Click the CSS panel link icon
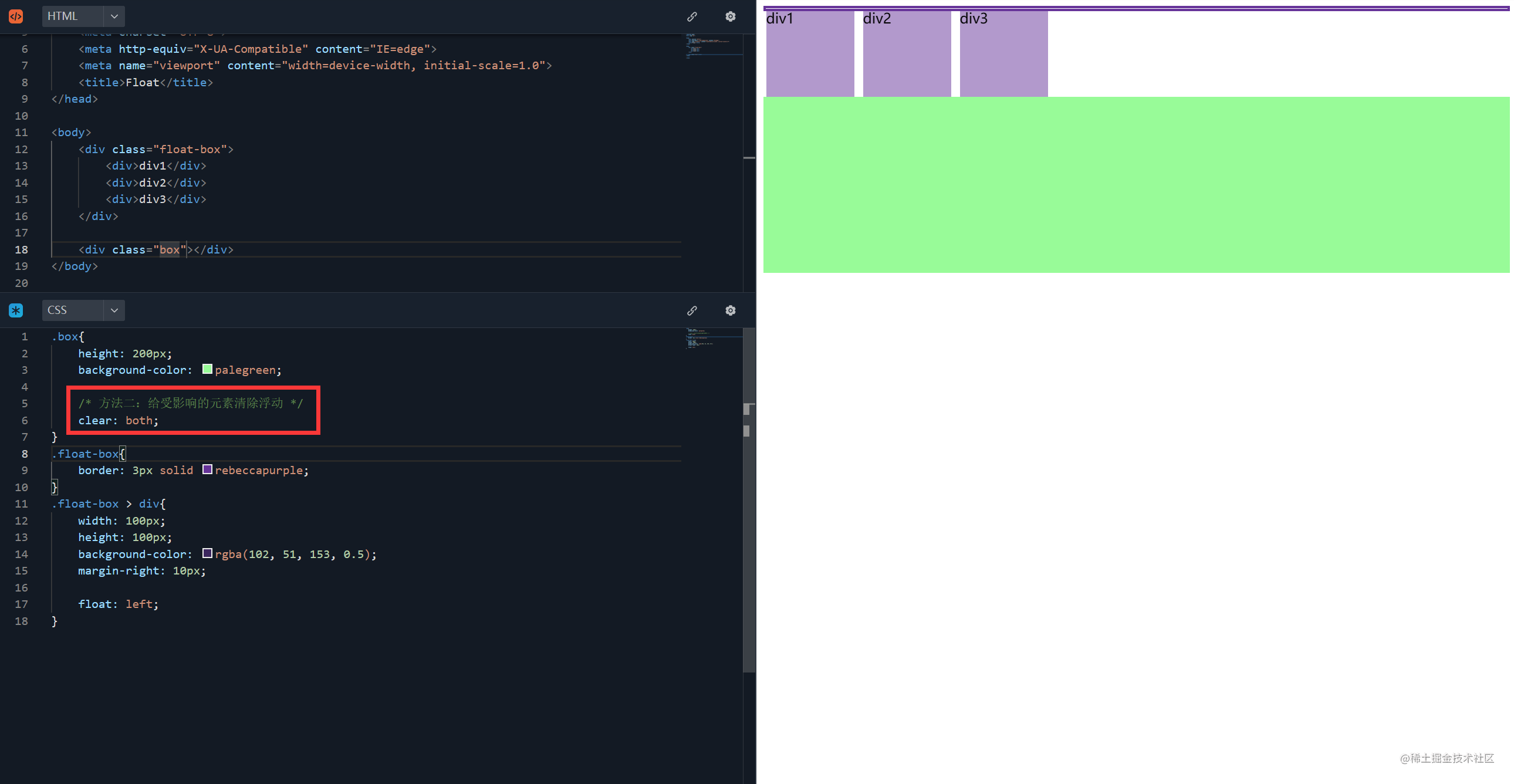 point(692,310)
